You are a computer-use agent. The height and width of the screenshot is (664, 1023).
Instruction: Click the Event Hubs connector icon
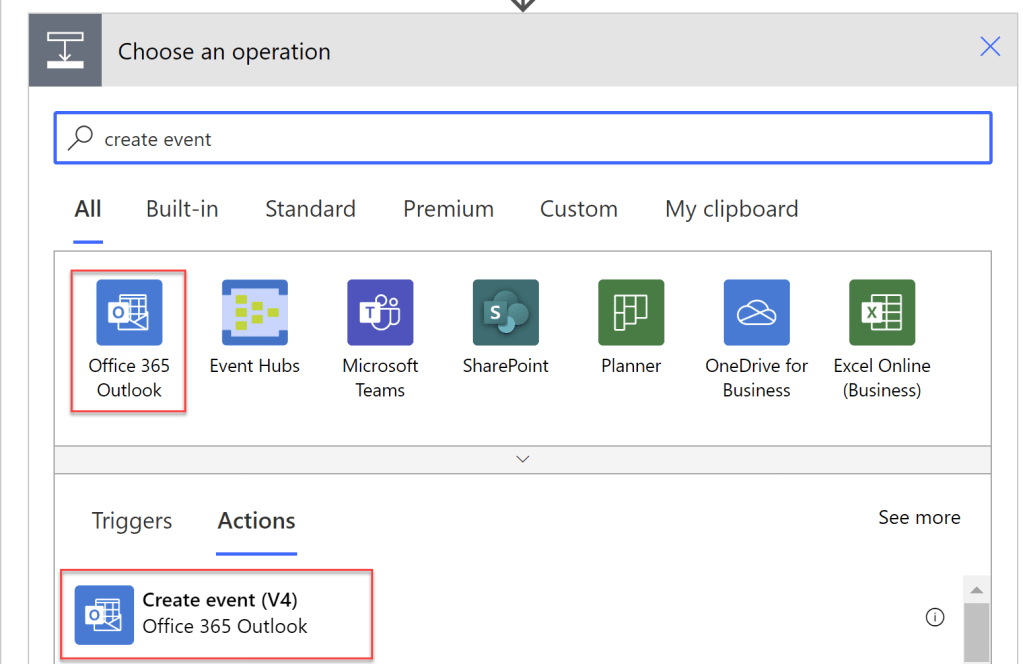tap(254, 312)
